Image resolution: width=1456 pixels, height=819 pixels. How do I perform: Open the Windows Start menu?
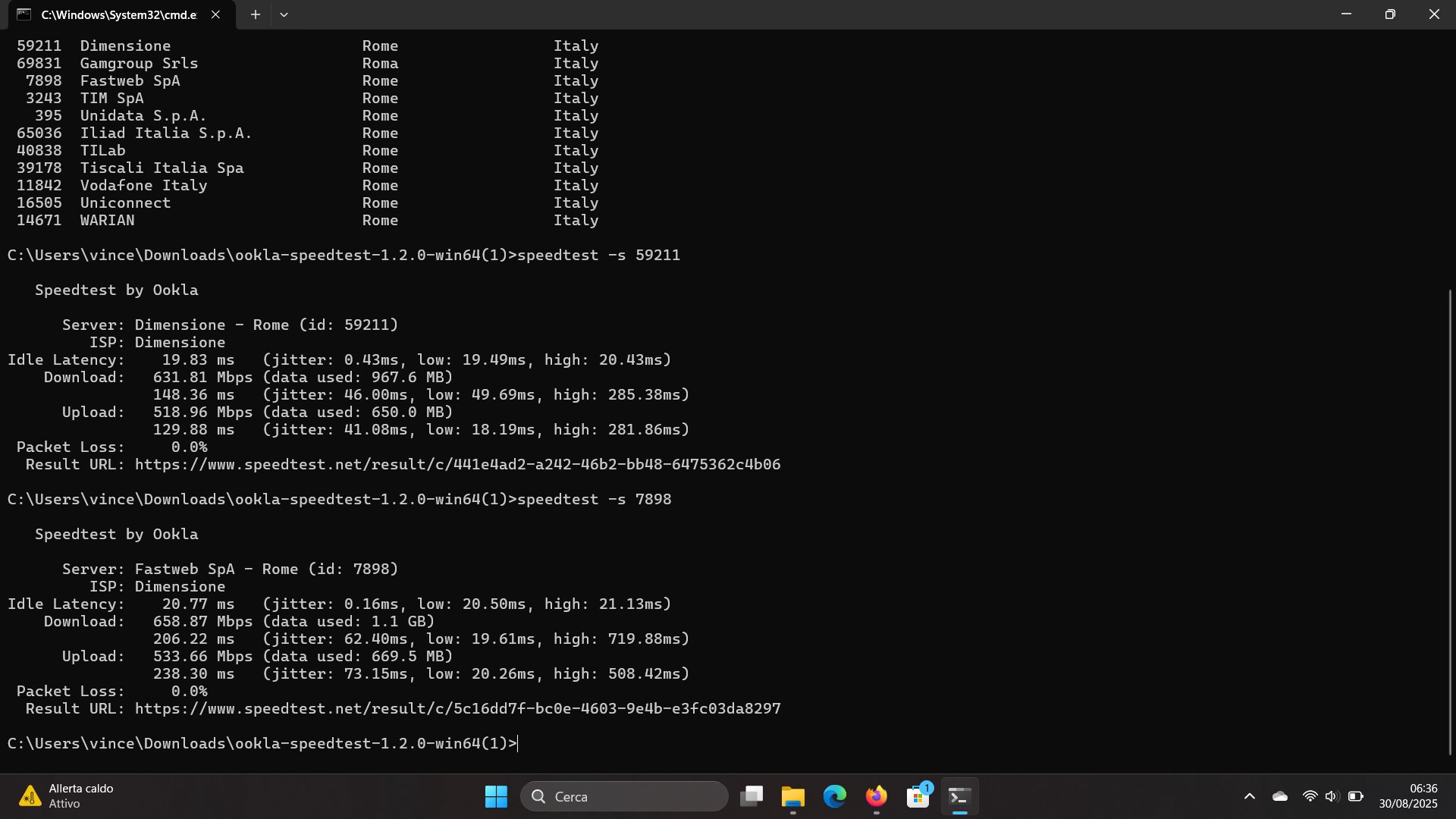[496, 796]
